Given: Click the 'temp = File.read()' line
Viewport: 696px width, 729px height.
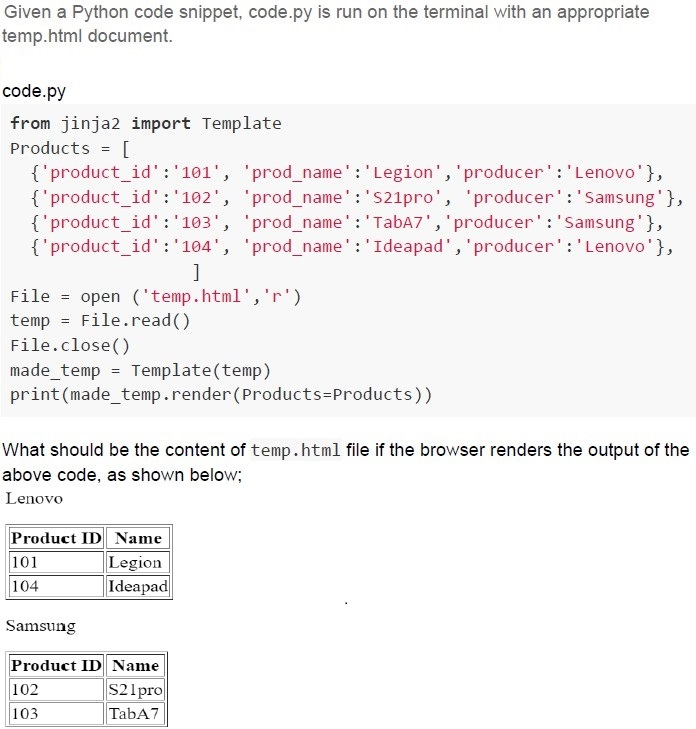Looking at the screenshot, I should click(x=100, y=321).
